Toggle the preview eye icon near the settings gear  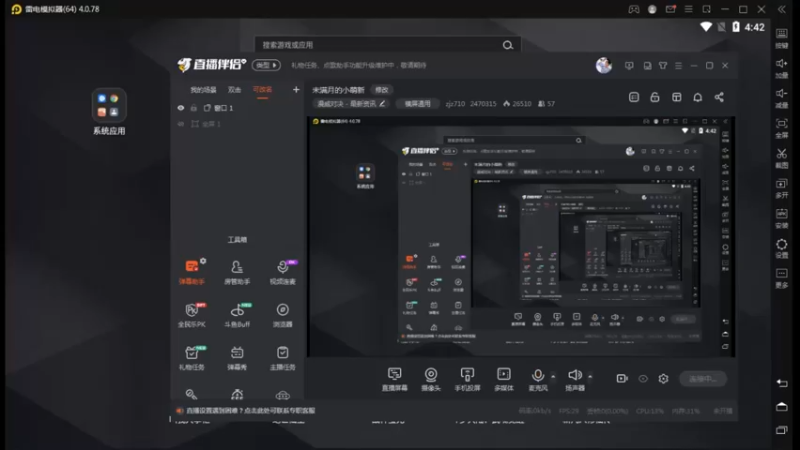[643, 379]
